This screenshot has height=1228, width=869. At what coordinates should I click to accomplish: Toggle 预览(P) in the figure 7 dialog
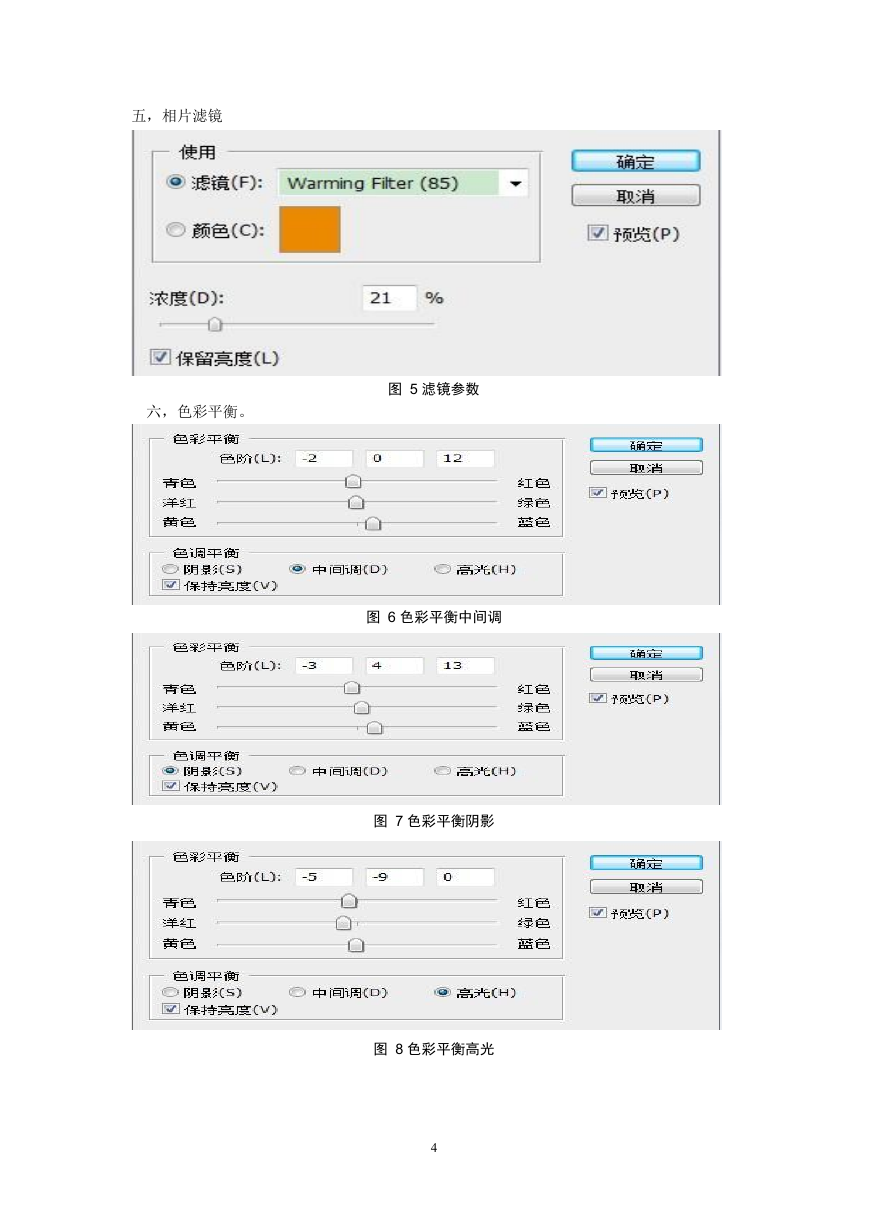coord(597,698)
